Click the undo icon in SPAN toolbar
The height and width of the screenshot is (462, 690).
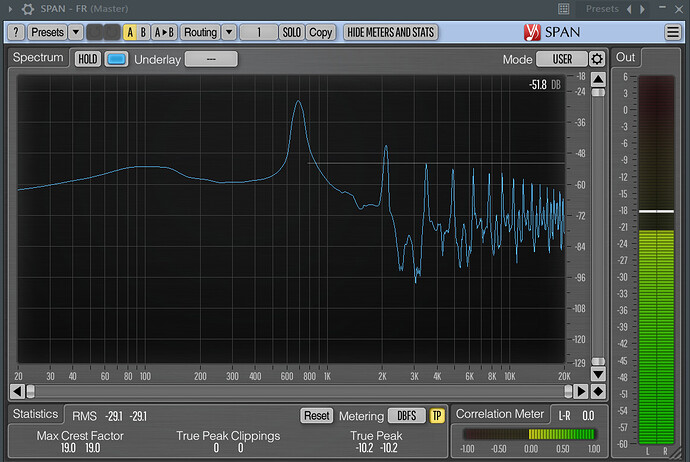coord(94,32)
